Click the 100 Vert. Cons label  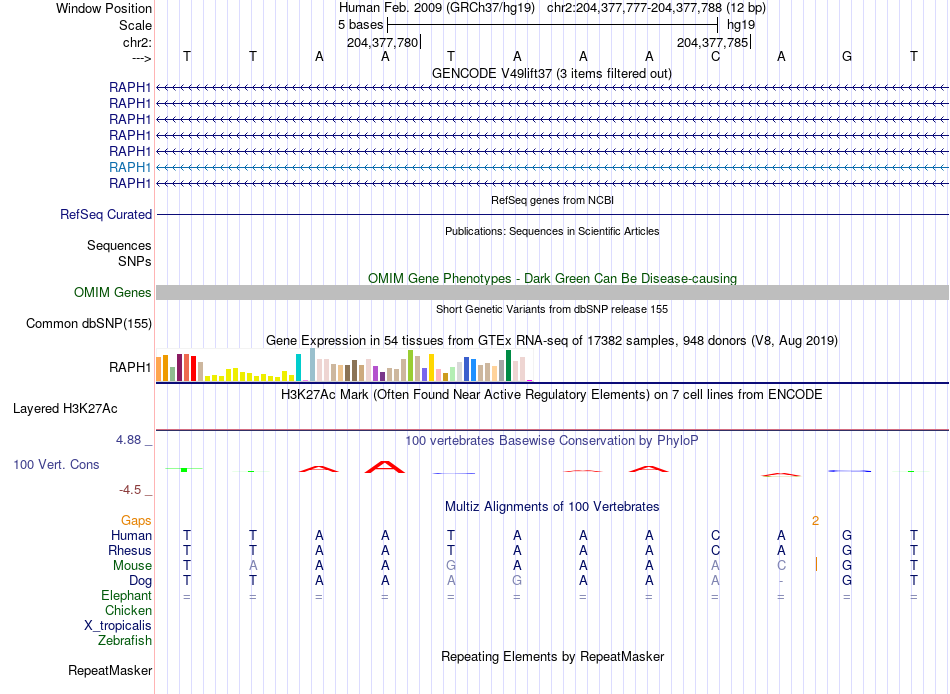click(x=56, y=465)
